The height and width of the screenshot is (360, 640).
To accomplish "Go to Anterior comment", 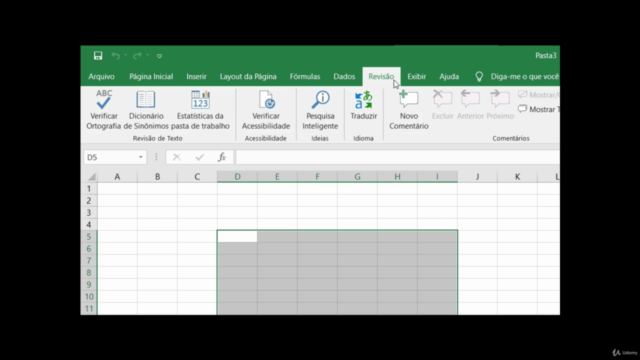I will (470, 105).
